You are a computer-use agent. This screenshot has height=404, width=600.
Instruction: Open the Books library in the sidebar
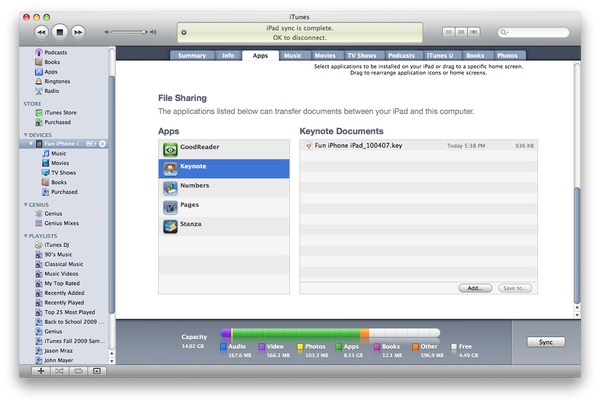pyautogui.click(x=52, y=62)
